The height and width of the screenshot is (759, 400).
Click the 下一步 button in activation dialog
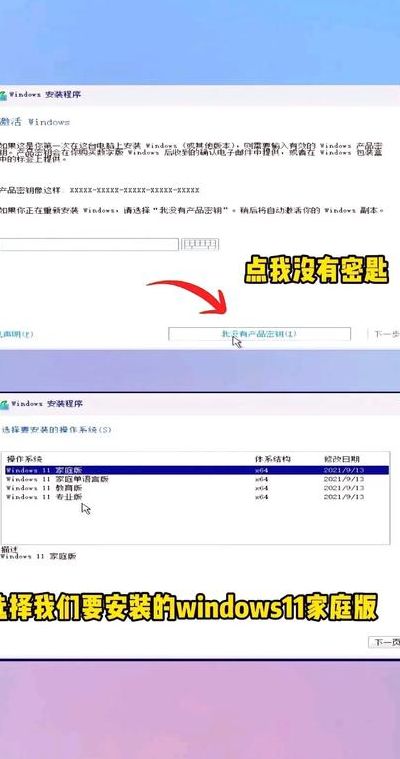pyautogui.click(x=385, y=334)
